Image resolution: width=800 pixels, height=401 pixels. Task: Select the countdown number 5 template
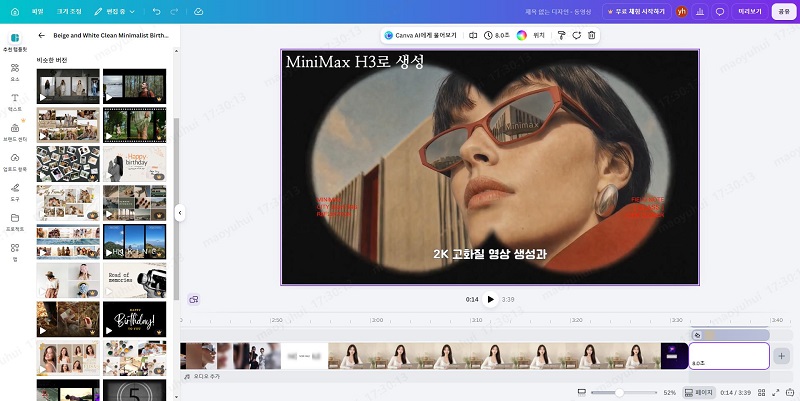click(135, 390)
